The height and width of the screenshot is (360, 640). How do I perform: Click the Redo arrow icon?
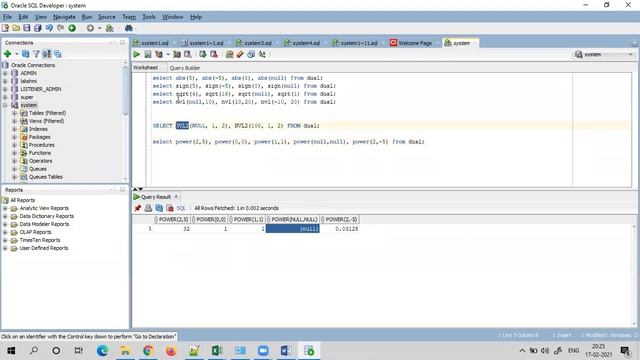click(x=60, y=28)
